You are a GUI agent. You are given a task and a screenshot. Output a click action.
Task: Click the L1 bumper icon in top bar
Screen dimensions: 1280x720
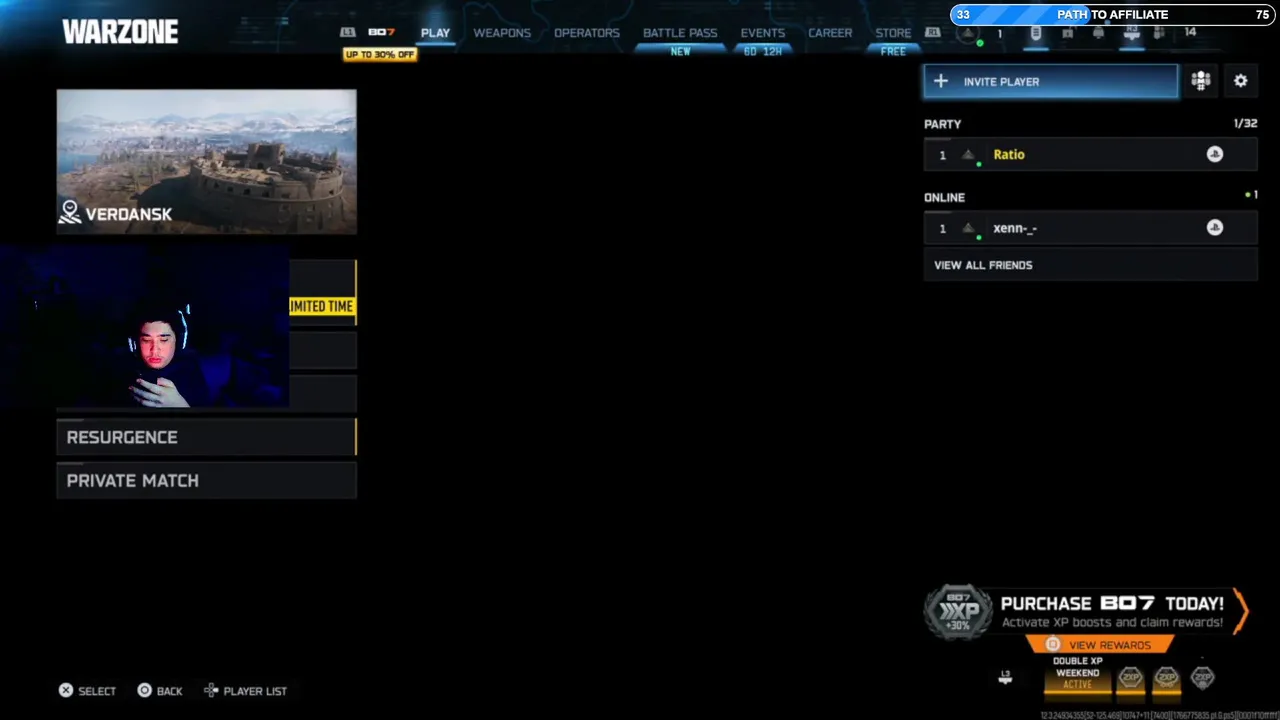pos(348,32)
